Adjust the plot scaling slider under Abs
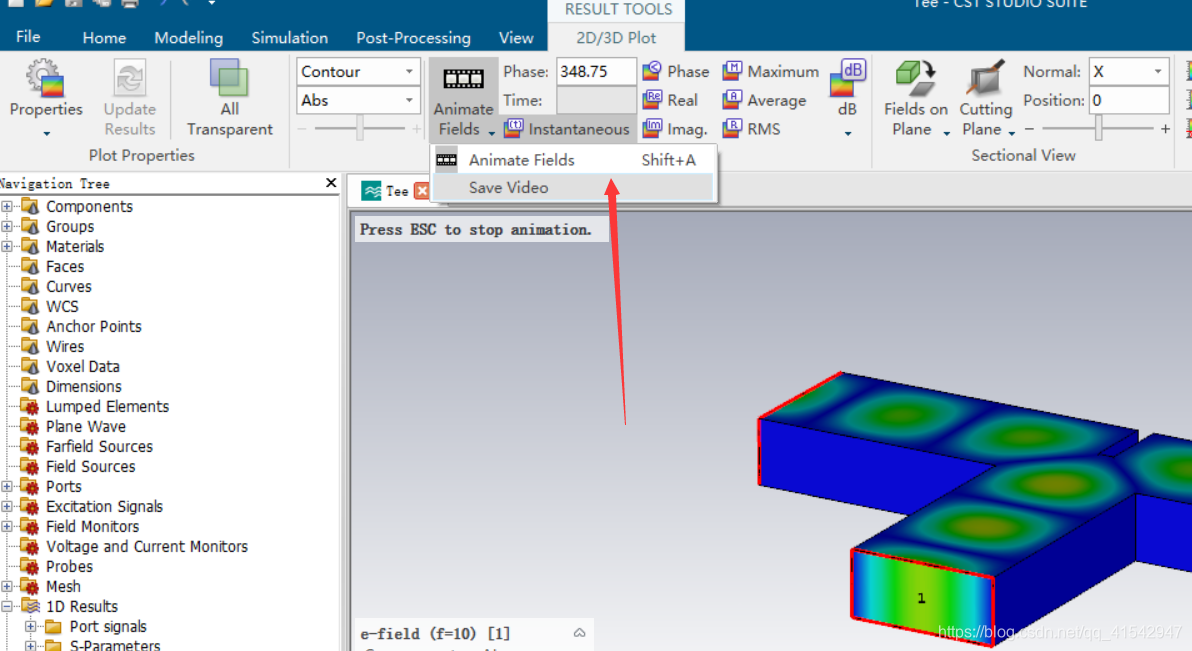1192x651 pixels. [360, 129]
